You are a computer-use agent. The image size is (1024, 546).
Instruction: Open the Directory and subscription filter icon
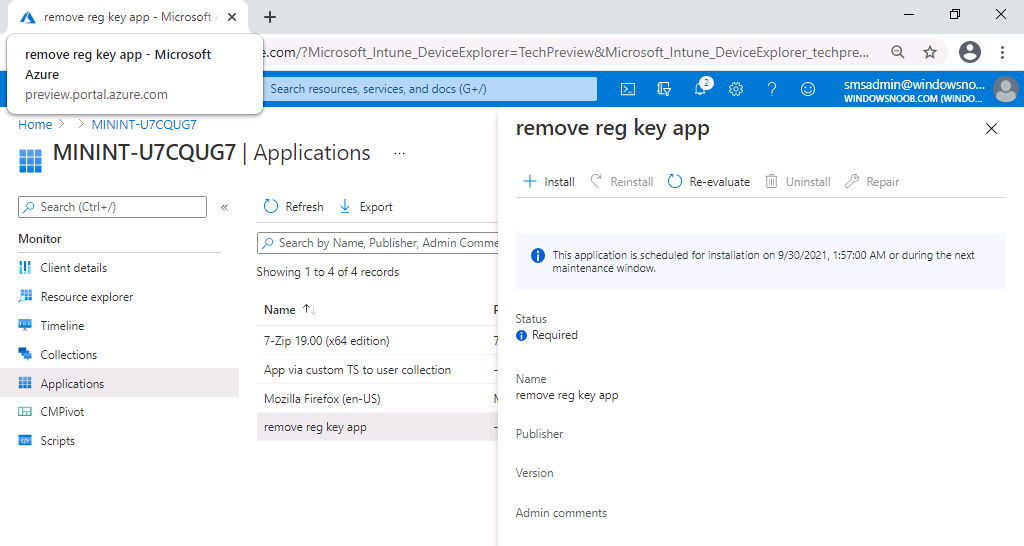tap(664, 89)
